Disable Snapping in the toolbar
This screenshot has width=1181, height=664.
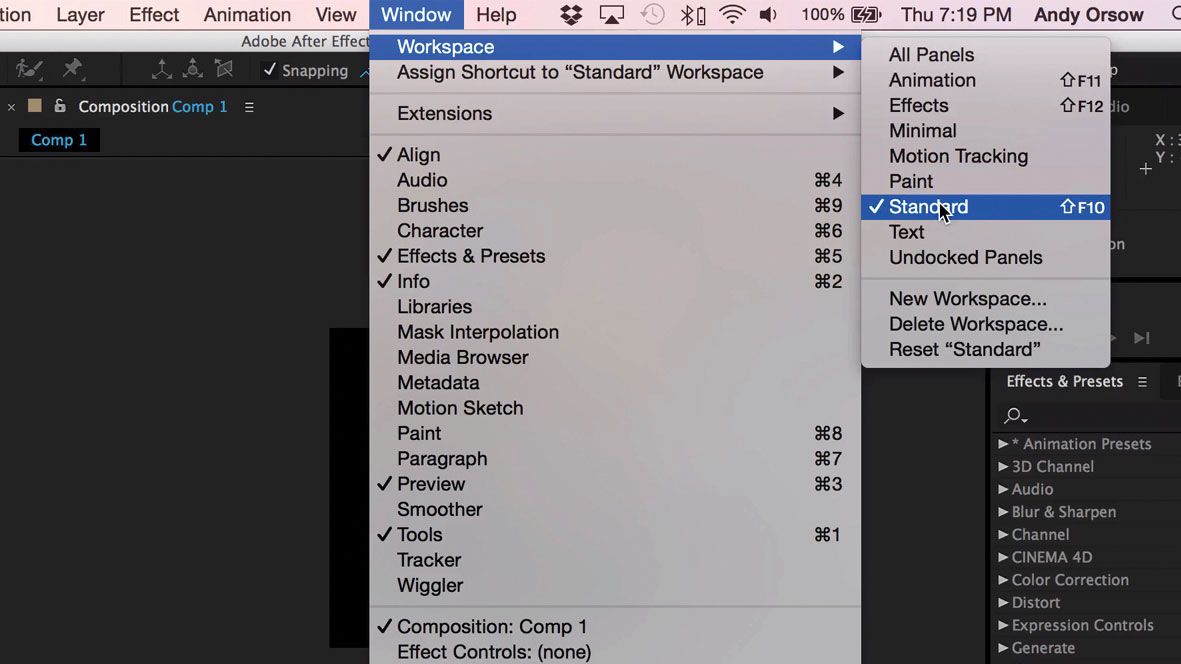click(268, 71)
